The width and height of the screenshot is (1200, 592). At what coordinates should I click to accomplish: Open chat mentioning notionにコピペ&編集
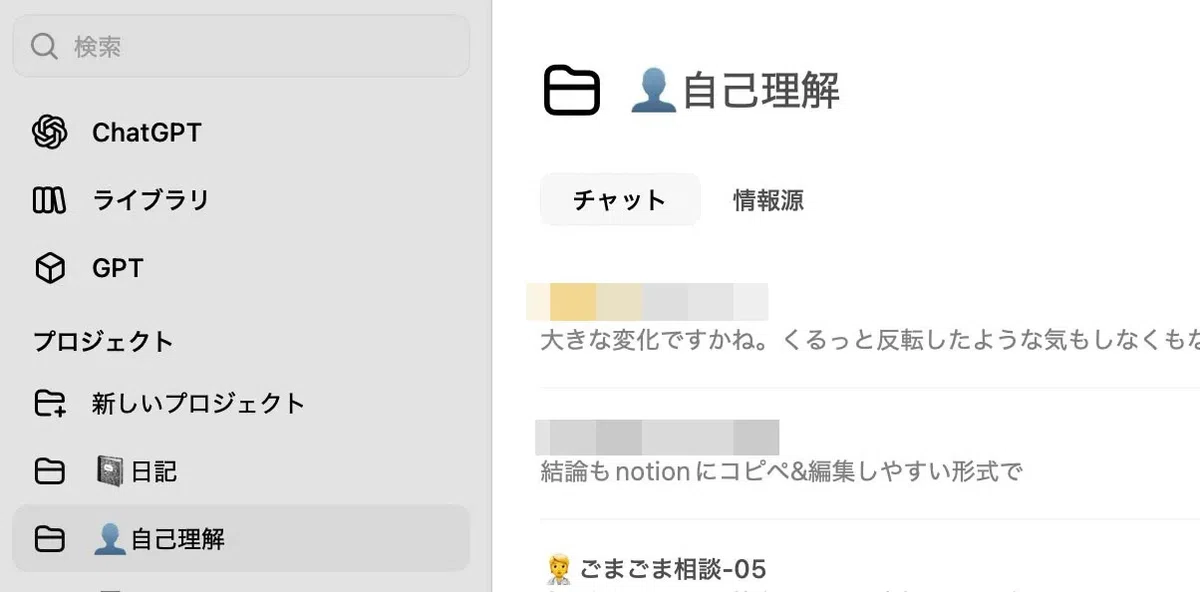pos(870,453)
